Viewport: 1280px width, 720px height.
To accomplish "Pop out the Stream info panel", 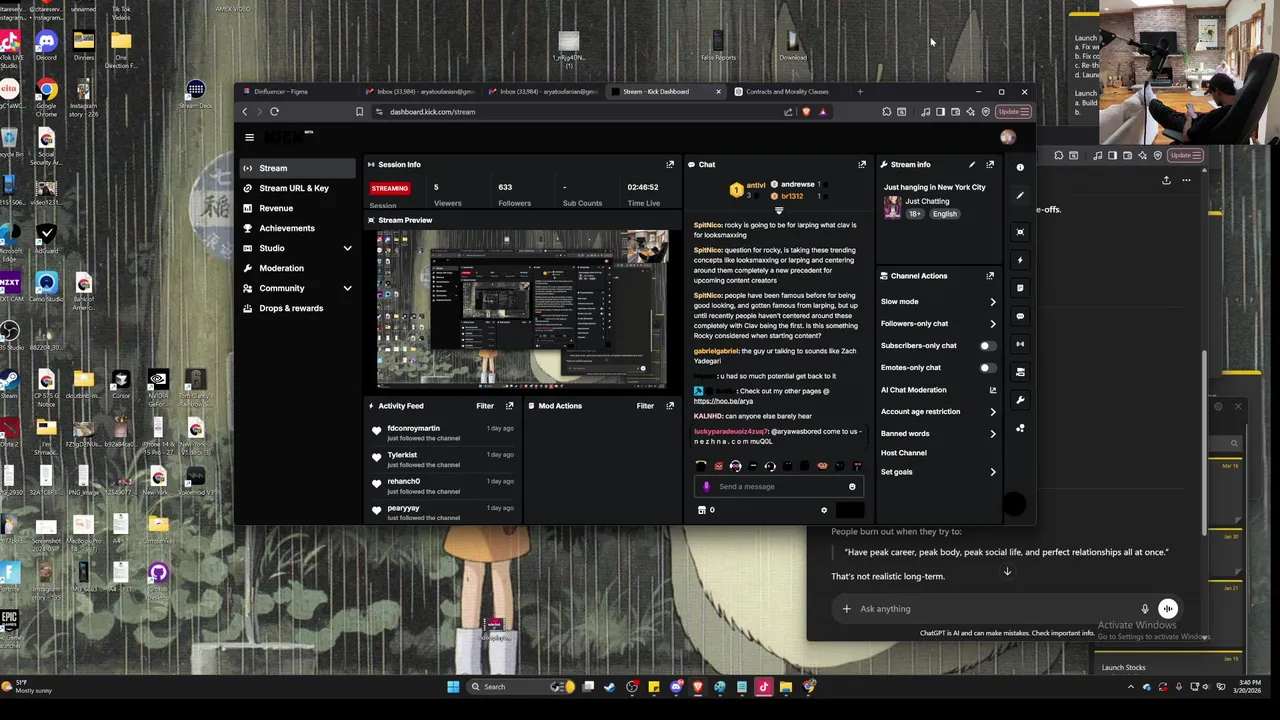I will [990, 164].
